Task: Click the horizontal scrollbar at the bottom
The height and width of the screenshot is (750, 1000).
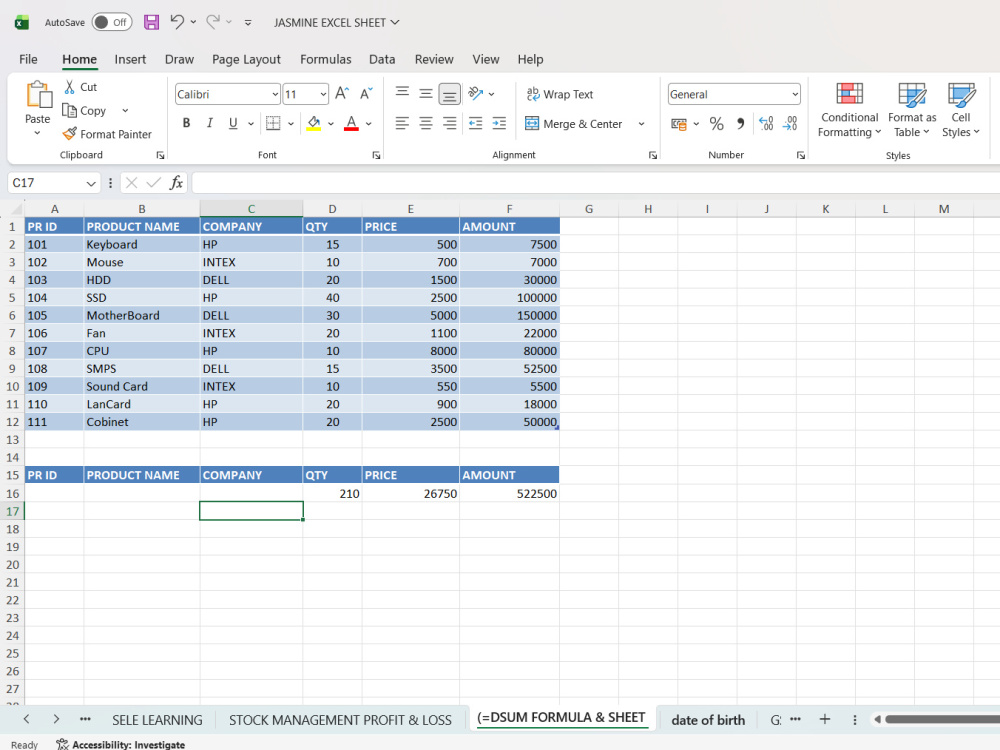Action: (941, 719)
